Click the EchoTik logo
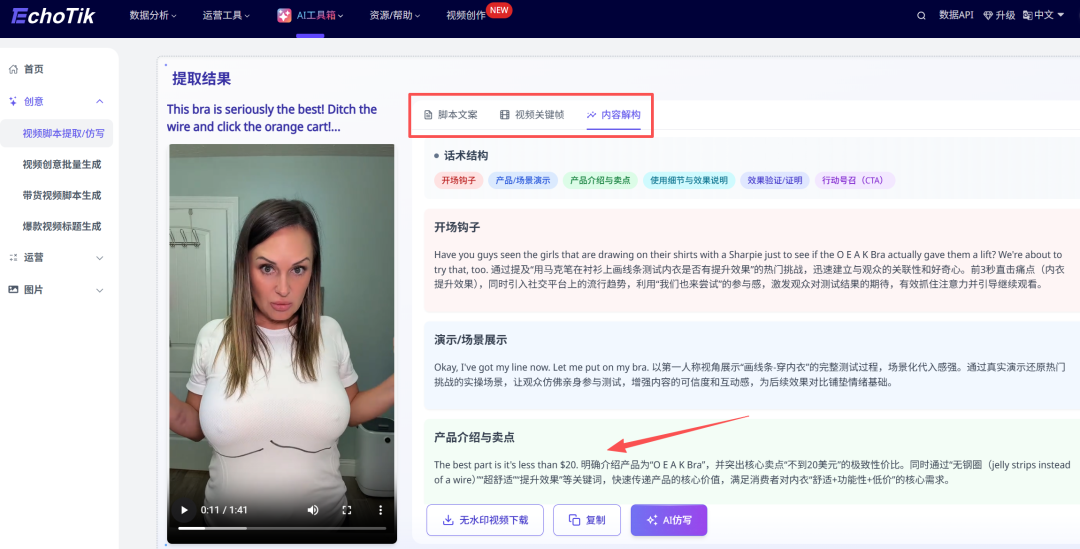The width and height of the screenshot is (1080, 549). point(54,15)
